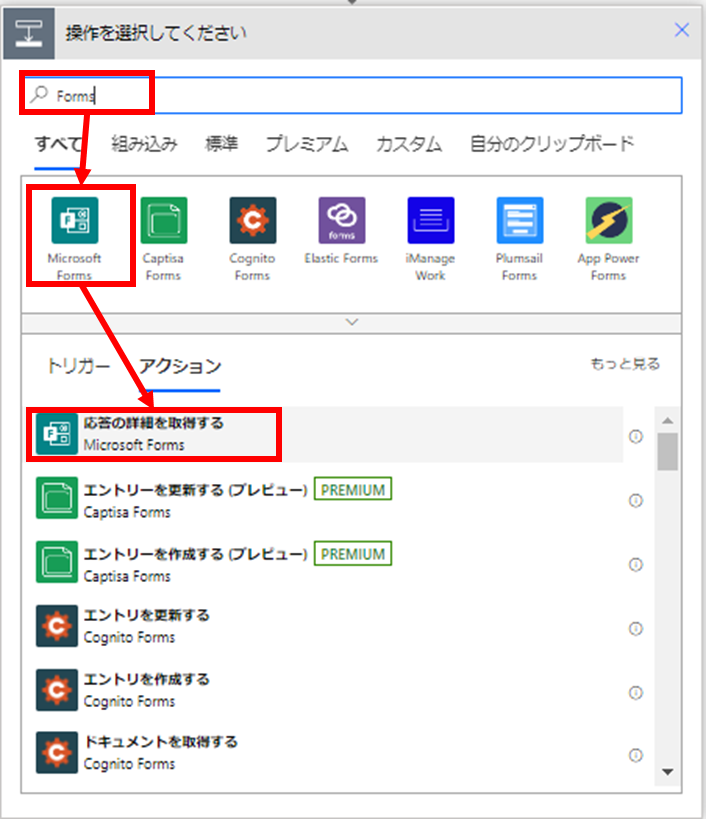Switch to the 組み込み tab
Viewport: 706px width, 819px height.
pyautogui.click(x=144, y=143)
